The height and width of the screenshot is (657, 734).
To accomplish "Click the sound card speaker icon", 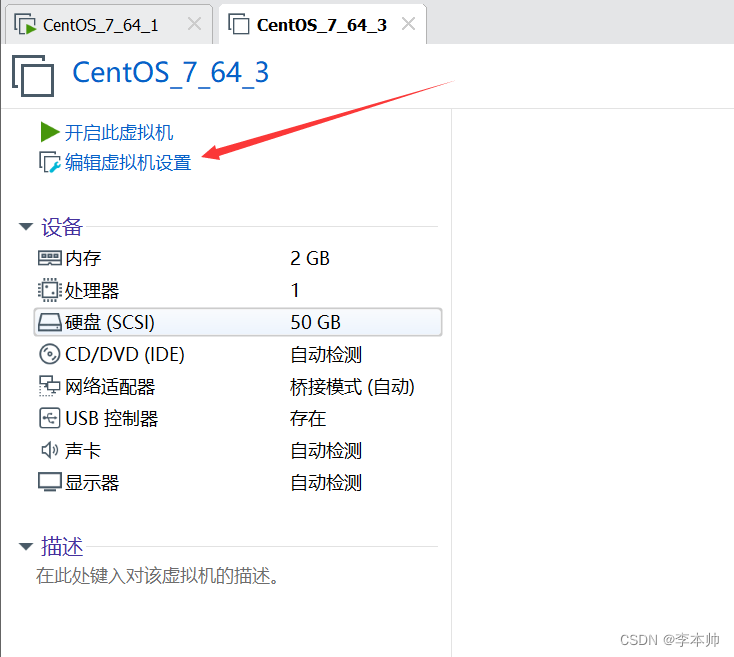I will coord(50,450).
